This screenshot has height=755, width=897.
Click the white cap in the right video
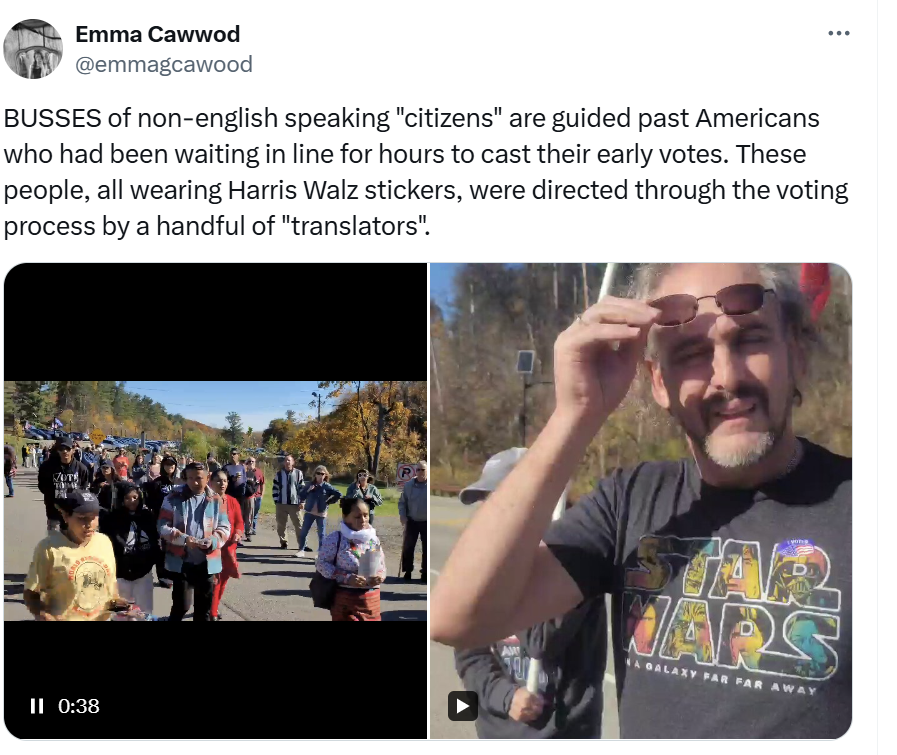coord(493,475)
